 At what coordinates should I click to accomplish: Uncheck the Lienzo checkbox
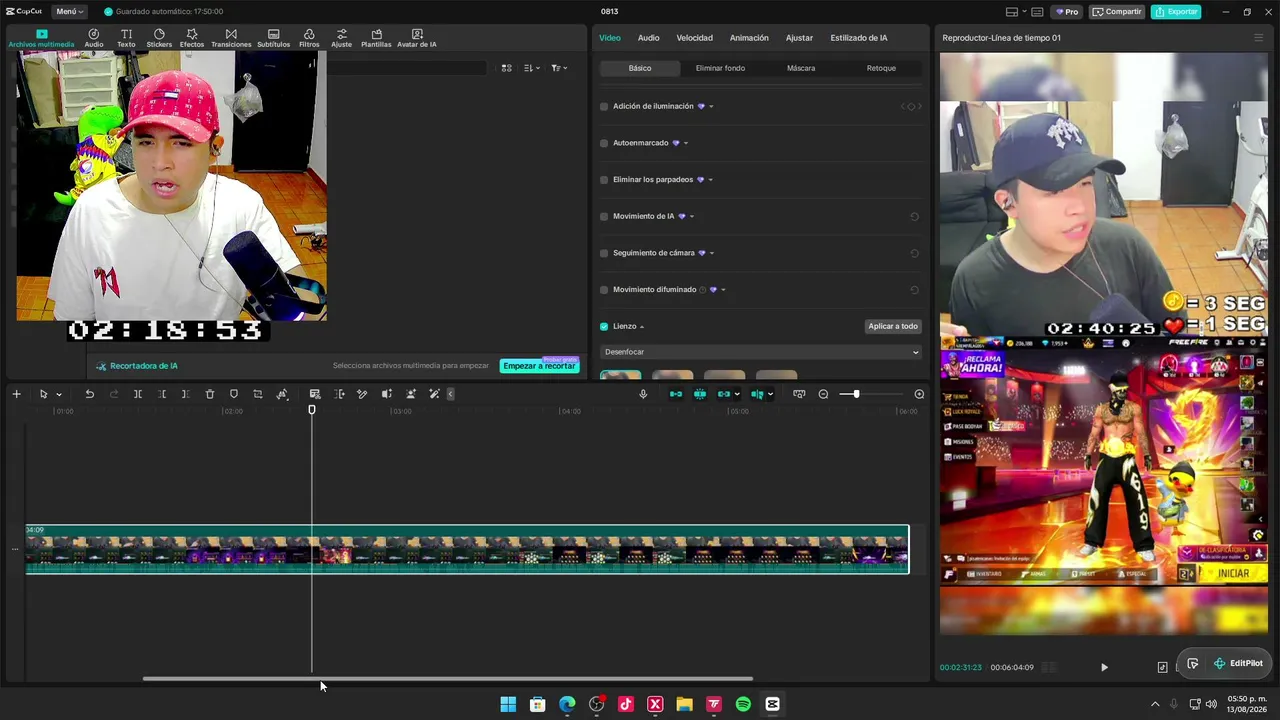604,326
